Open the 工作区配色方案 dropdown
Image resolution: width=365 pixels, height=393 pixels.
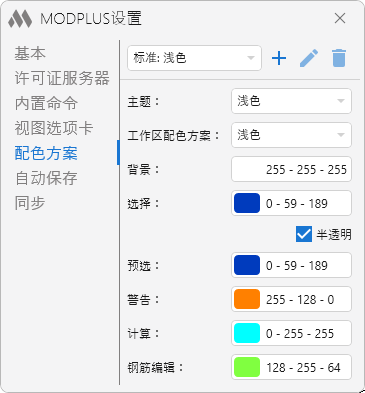291,135
